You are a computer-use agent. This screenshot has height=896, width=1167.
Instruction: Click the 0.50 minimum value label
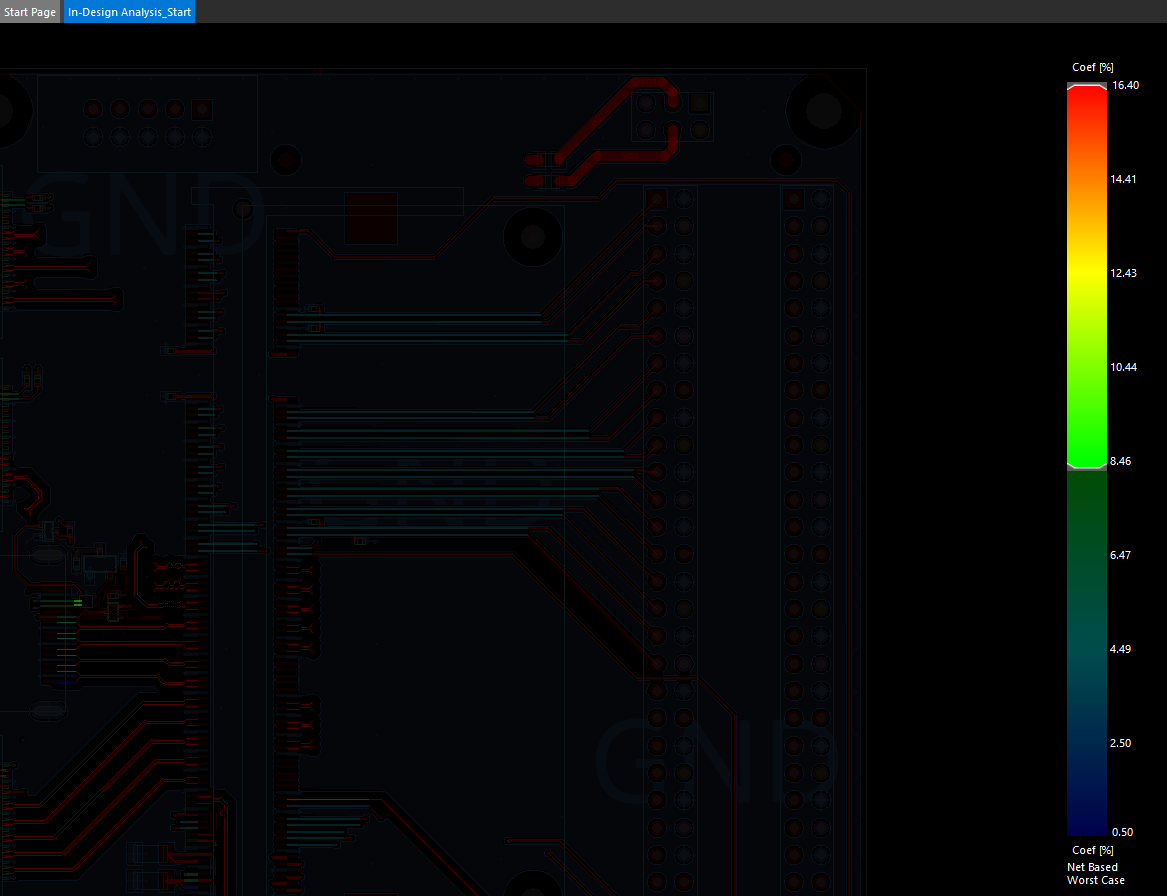coord(1122,832)
